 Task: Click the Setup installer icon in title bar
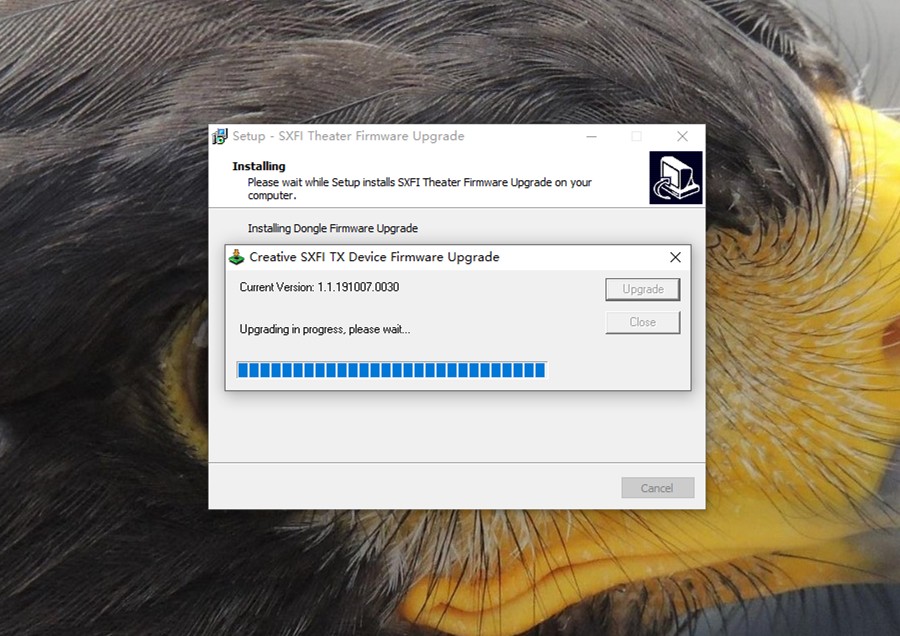219,136
